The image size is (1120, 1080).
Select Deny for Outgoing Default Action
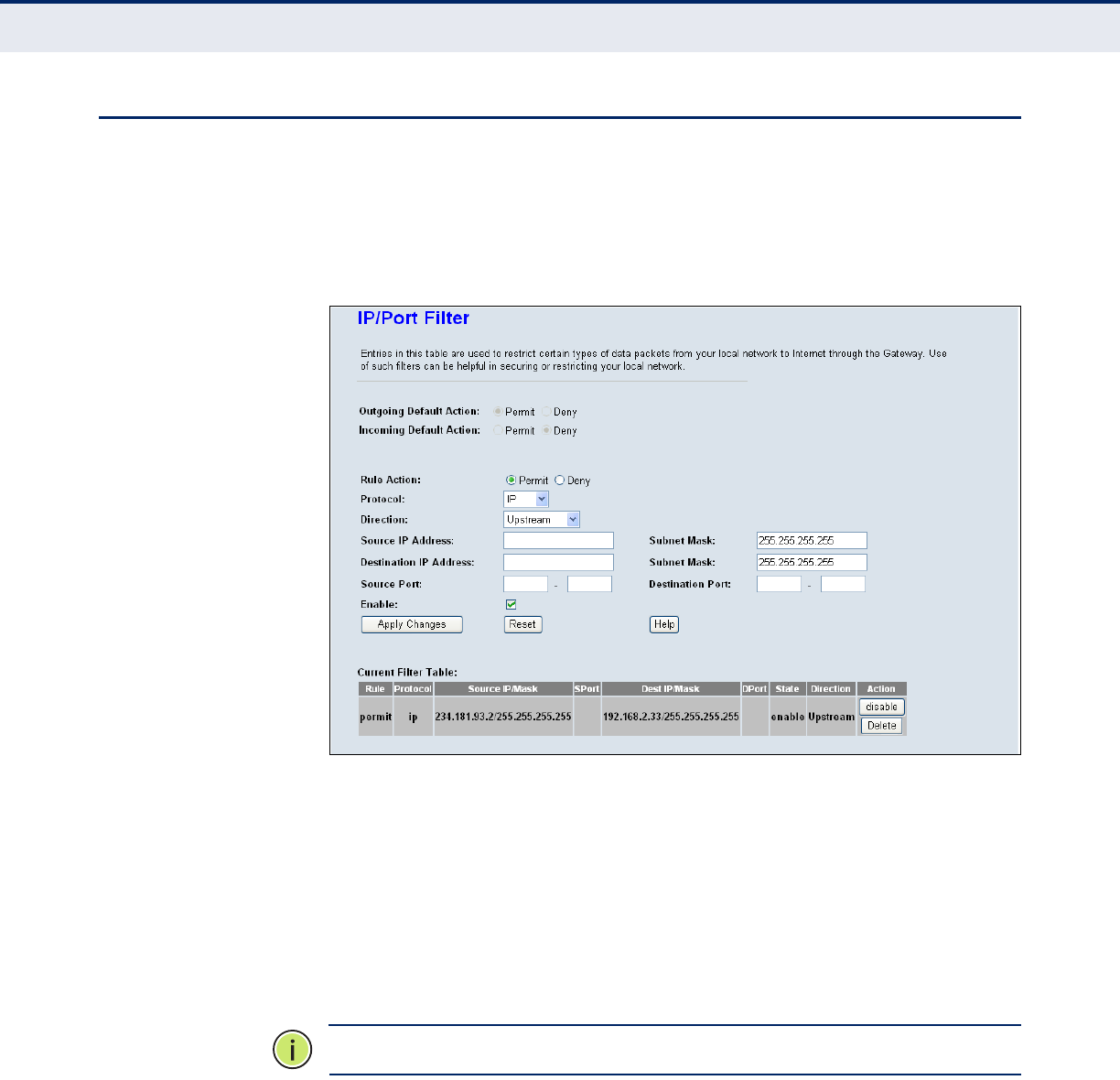546,412
